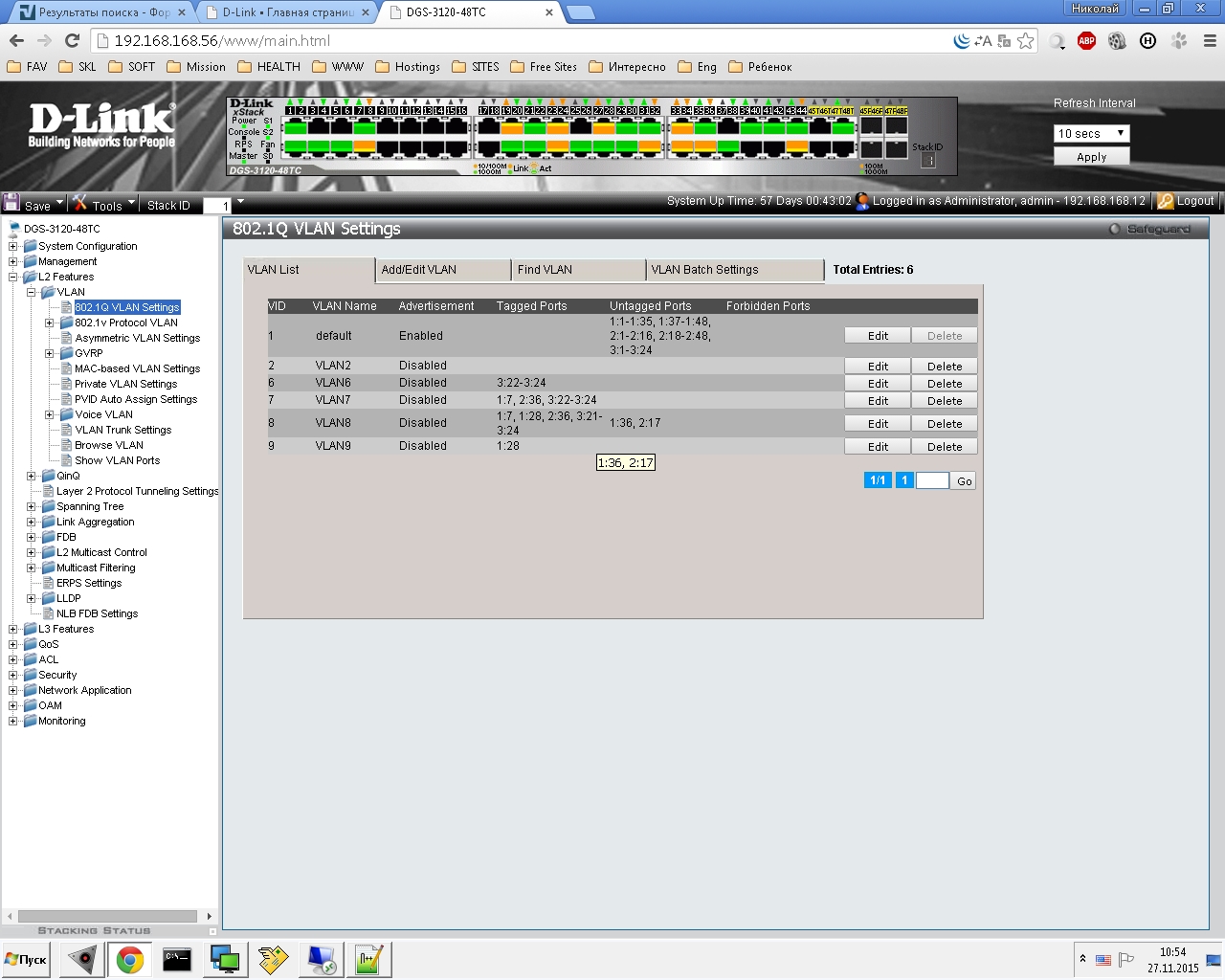The height and width of the screenshot is (980, 1225).
Task: Open the Hostings bookmarks folder
Action: (408, 67)
